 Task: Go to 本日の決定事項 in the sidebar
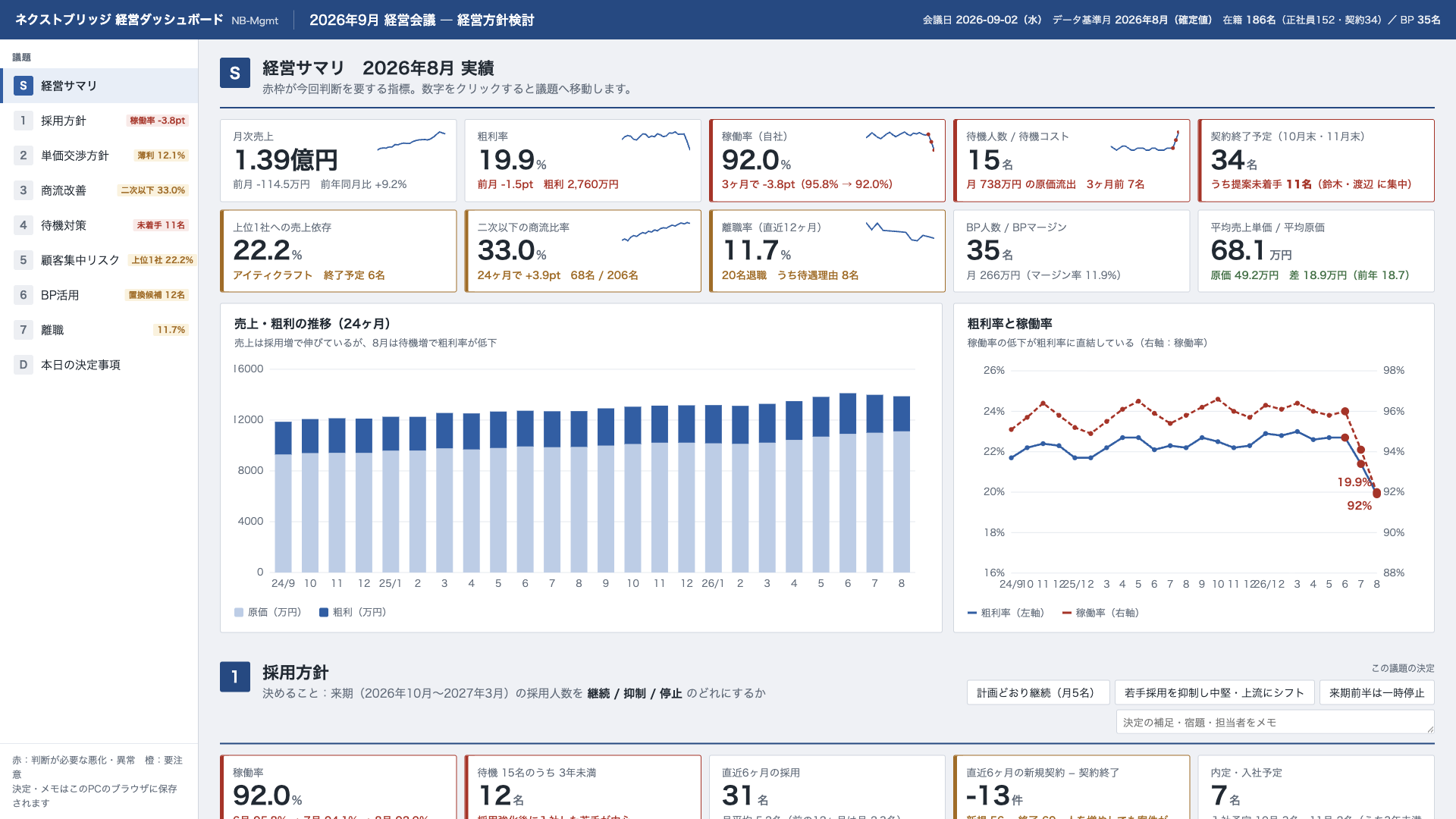(x=99, y=365)
